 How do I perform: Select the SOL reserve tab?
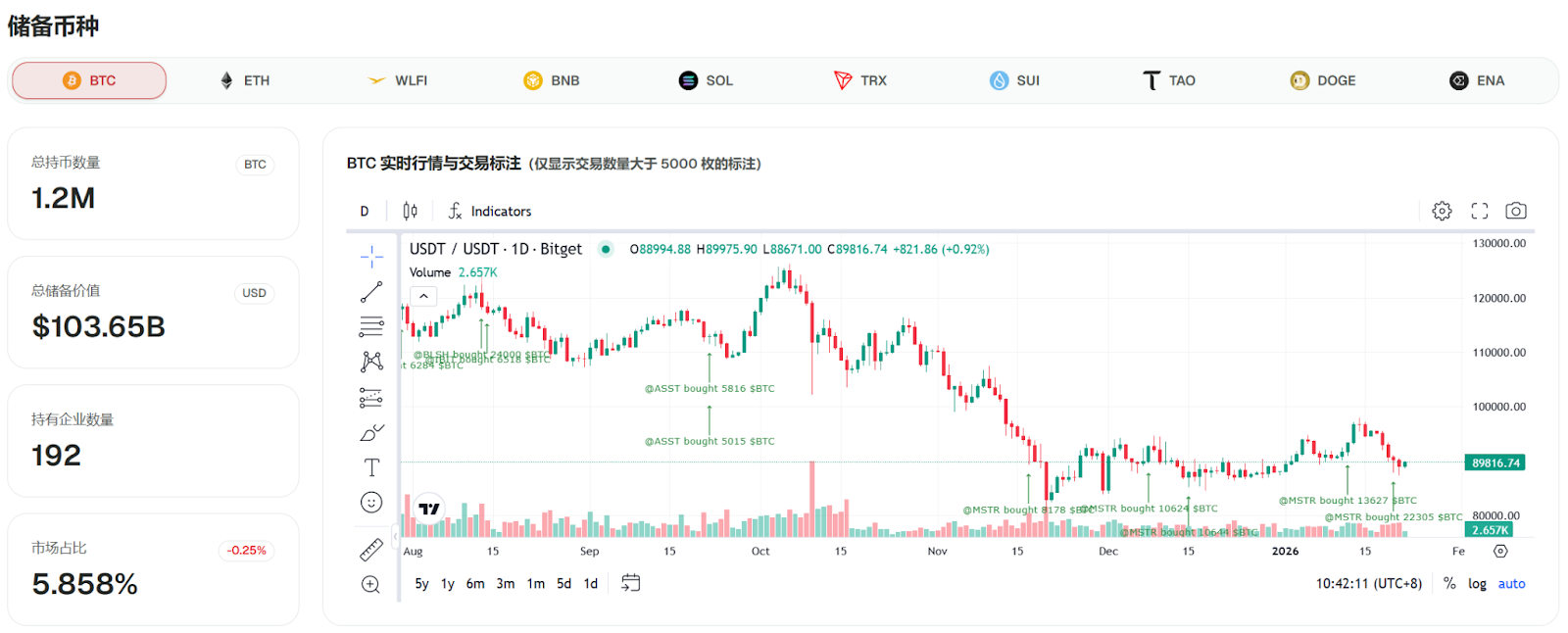coord(706,80)
